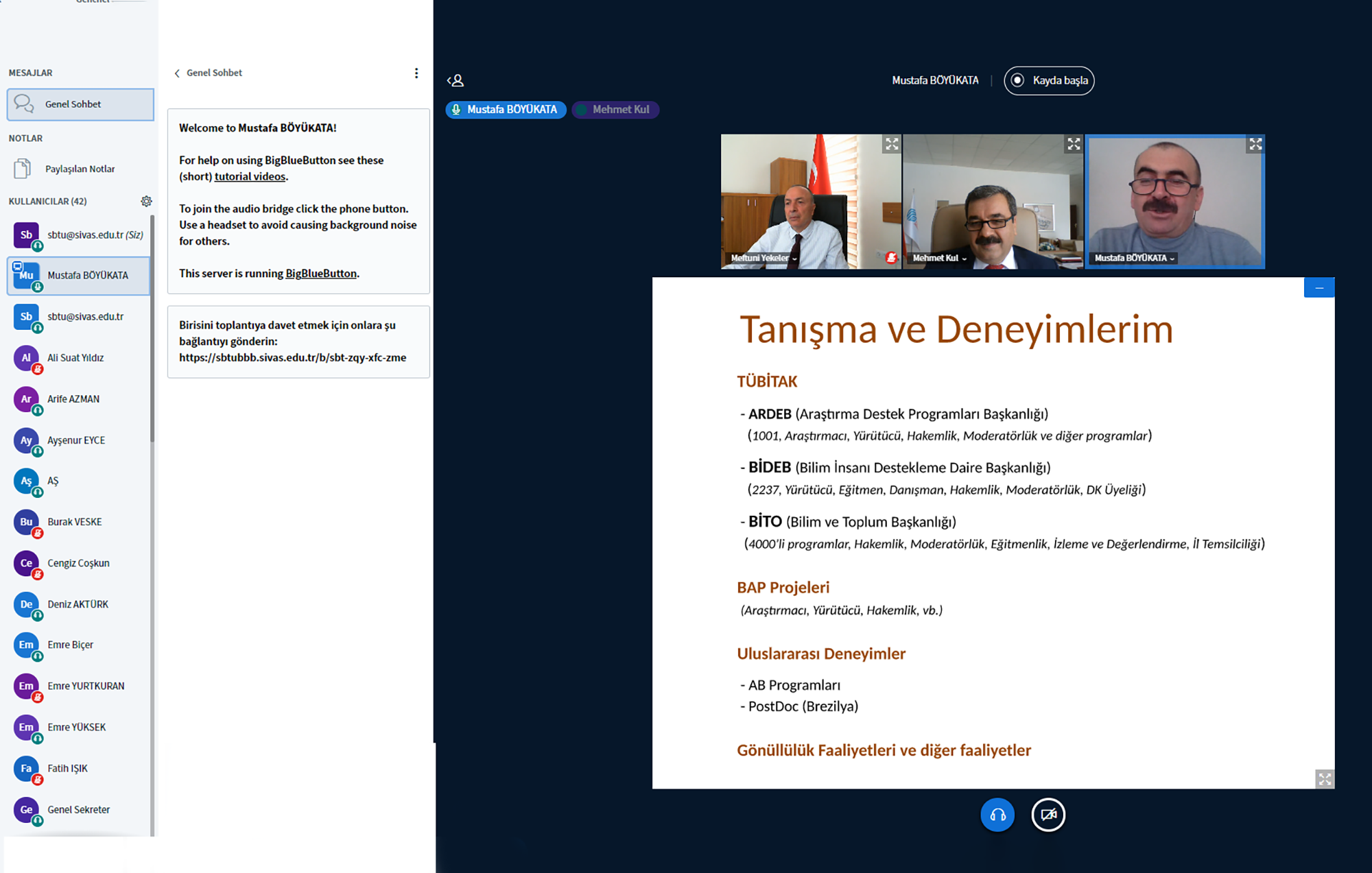
Task: Click Mehmet Kul webcam thumbnail
Action: (x=993, y=202)
